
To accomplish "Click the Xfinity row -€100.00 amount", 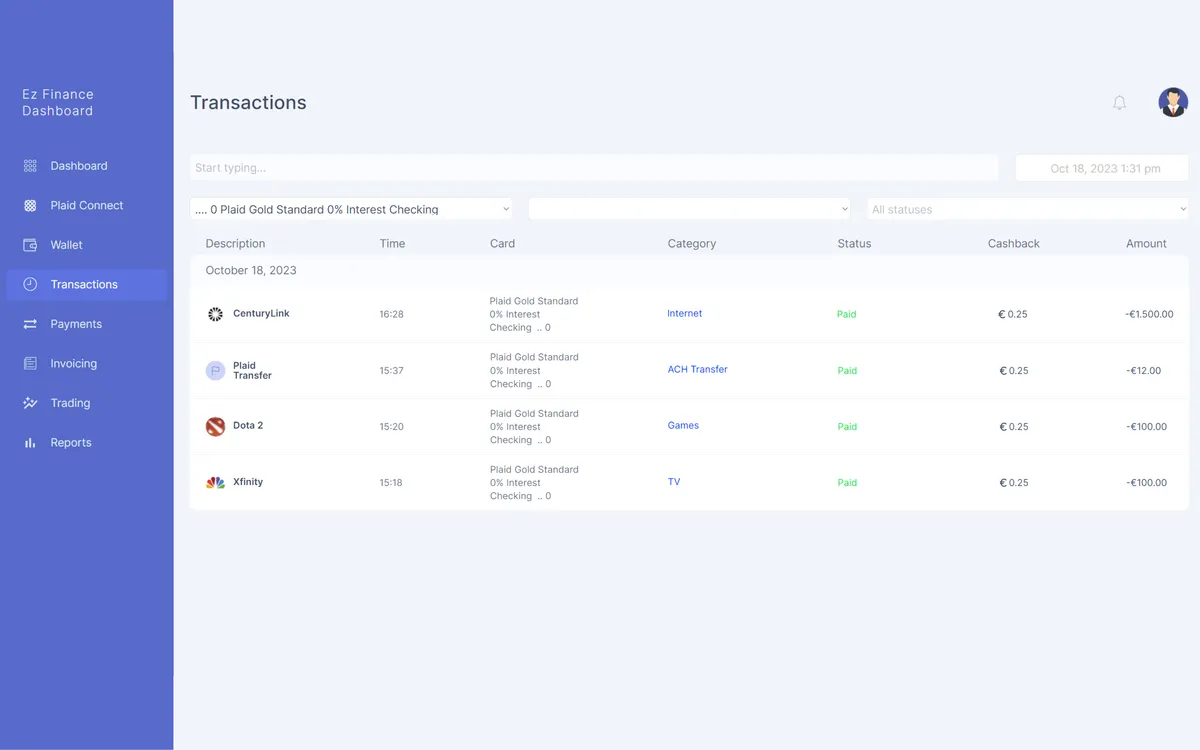I will [1146, 482].
